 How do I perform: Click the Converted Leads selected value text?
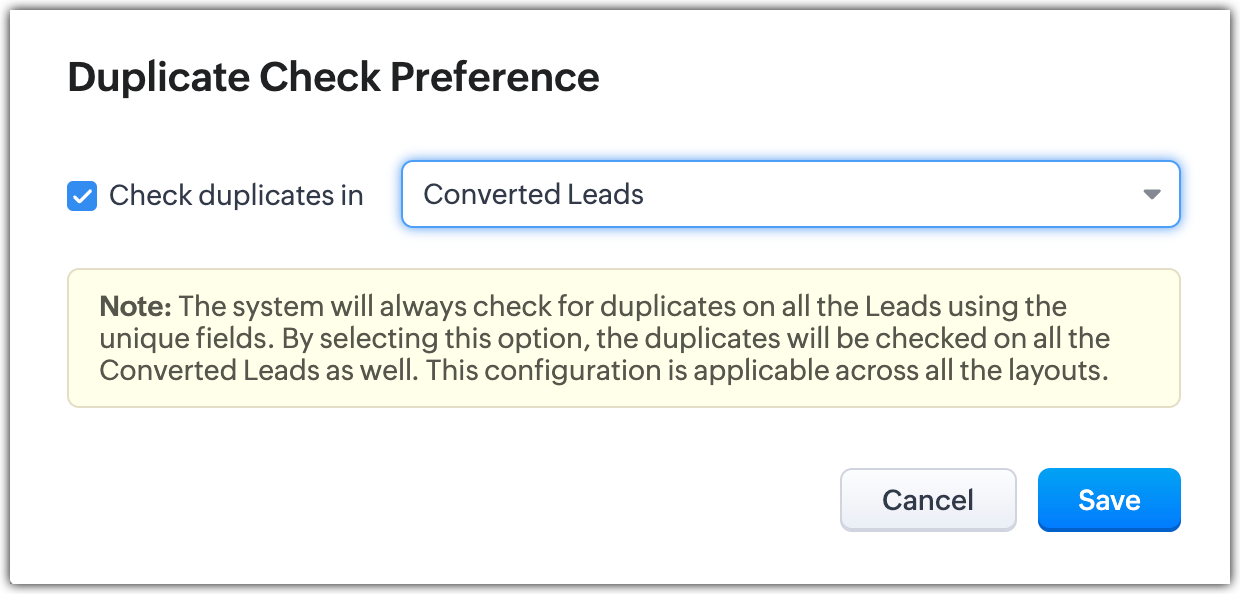(x=533, y=194)
